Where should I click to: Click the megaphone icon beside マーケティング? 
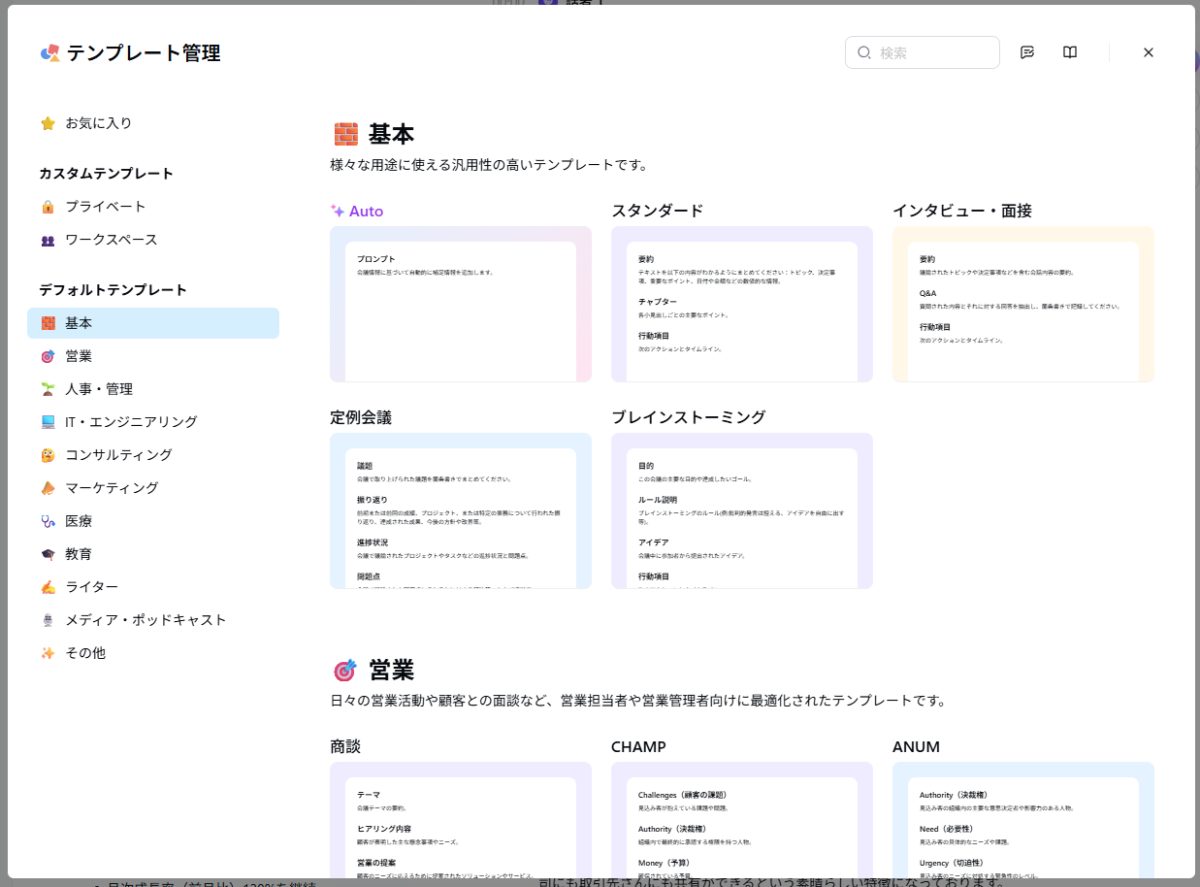point(48,488)
